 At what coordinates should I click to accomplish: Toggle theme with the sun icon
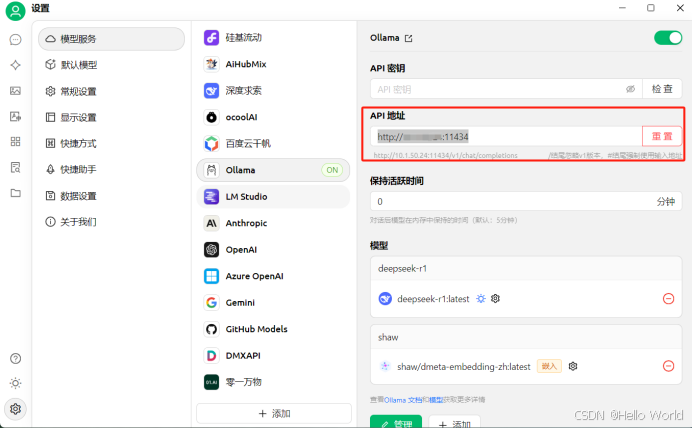click(15, 383)
